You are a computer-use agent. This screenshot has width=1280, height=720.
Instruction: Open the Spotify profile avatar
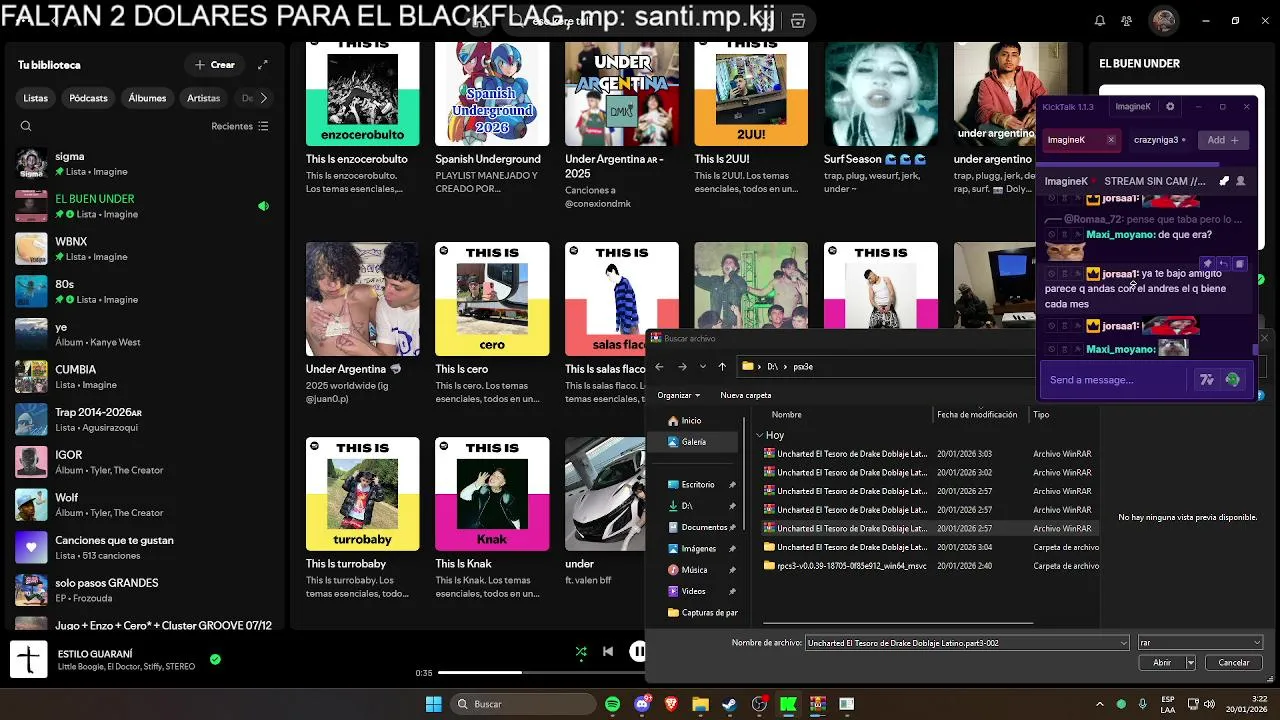pyautogui.click(x=1163, y=21)
